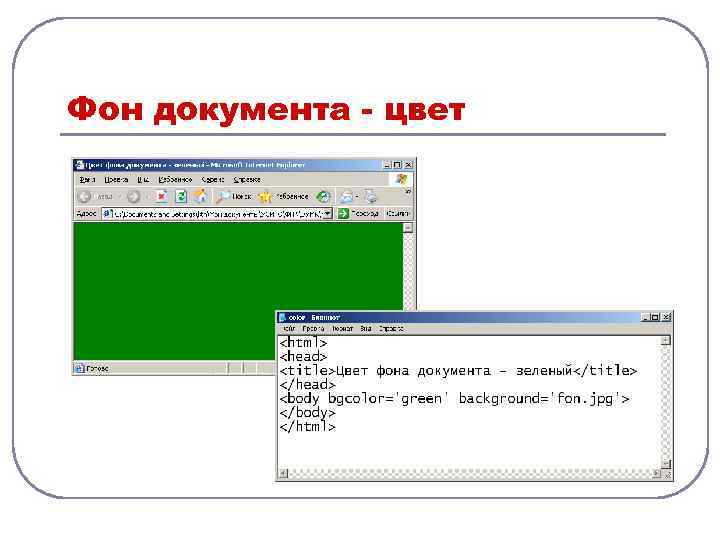Click the Notepad icon in color window title

(x=282, y=317)
